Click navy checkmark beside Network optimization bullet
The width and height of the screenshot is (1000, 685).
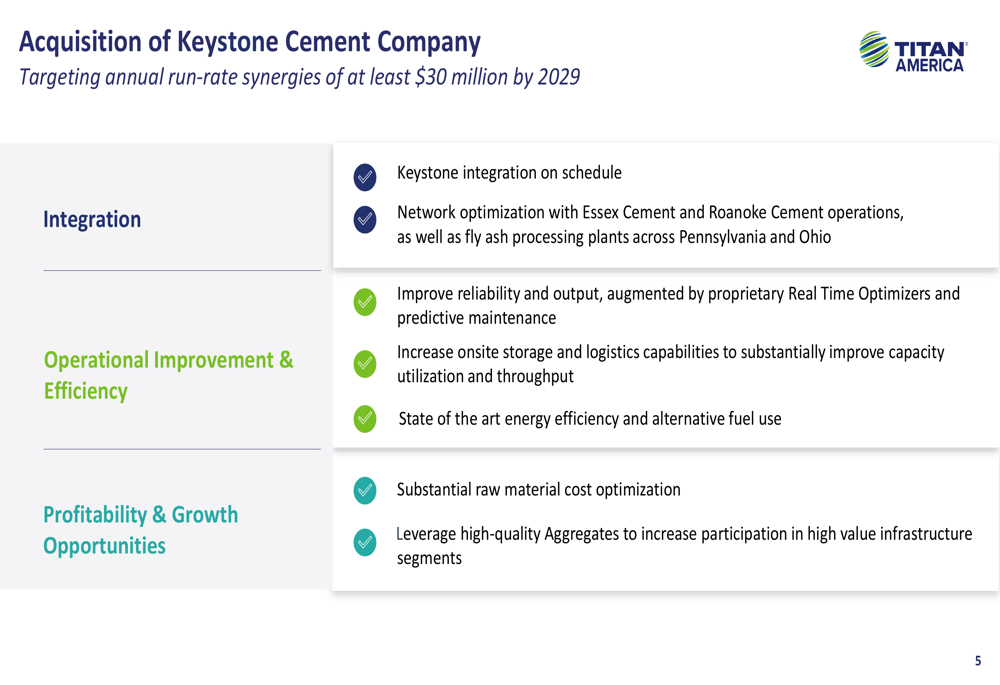(365, 219)
